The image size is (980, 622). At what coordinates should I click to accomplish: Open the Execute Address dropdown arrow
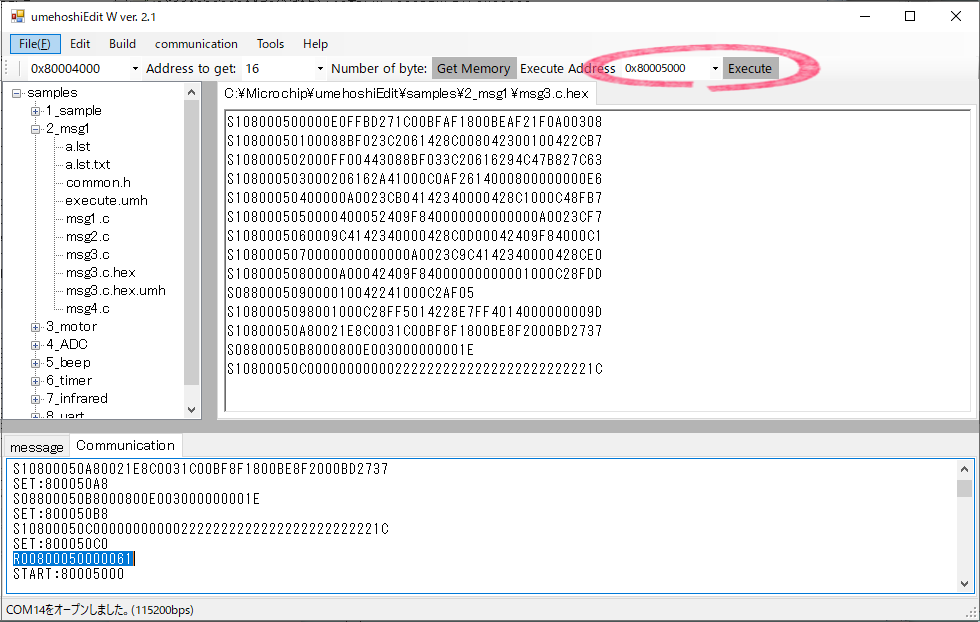coord(715,69)
